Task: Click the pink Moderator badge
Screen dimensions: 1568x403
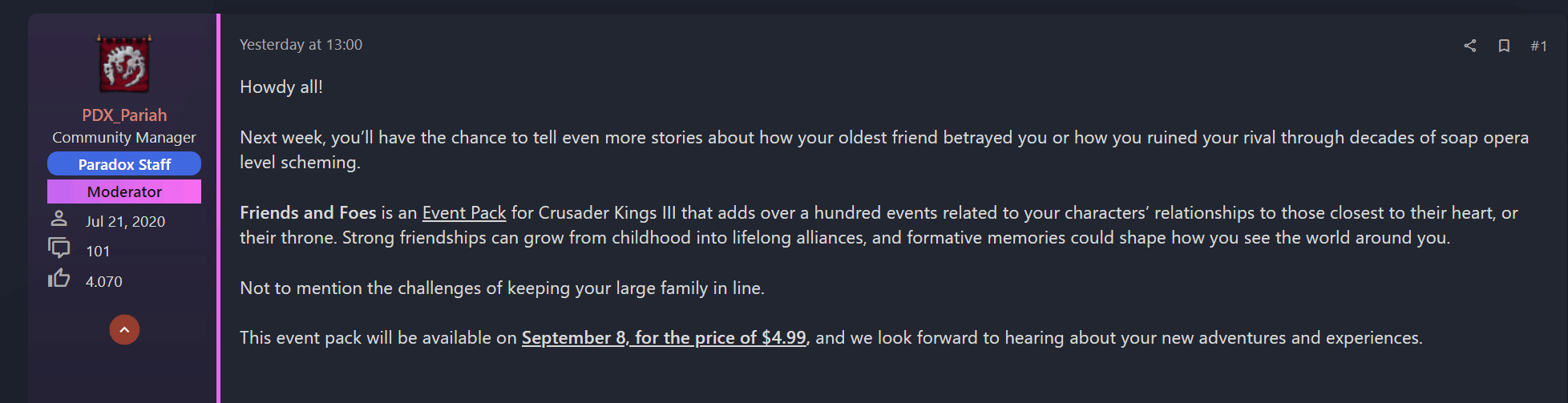Action: [124, 191]
